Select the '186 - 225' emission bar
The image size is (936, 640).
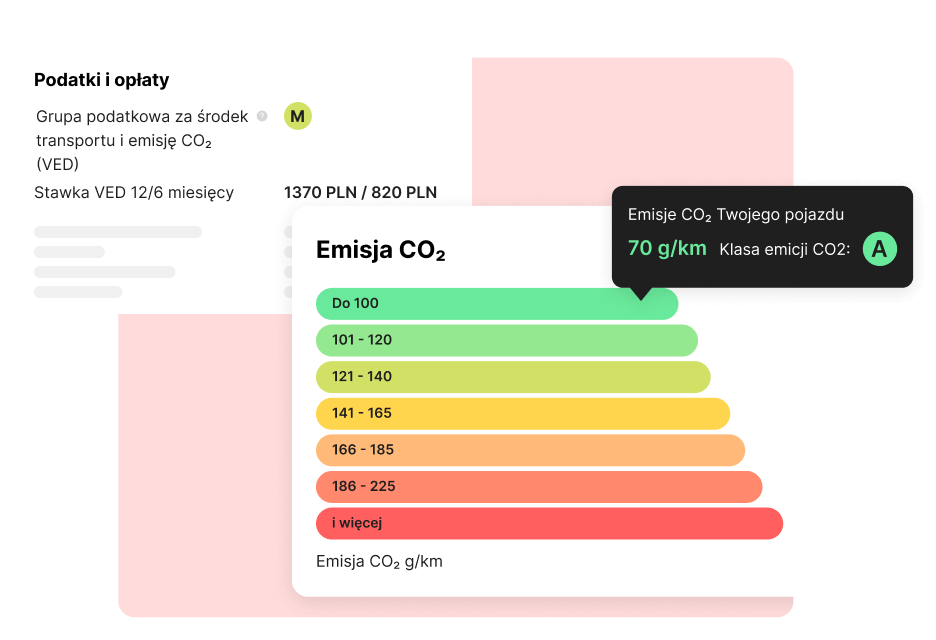pyautogui.click(x=538, y=486)
